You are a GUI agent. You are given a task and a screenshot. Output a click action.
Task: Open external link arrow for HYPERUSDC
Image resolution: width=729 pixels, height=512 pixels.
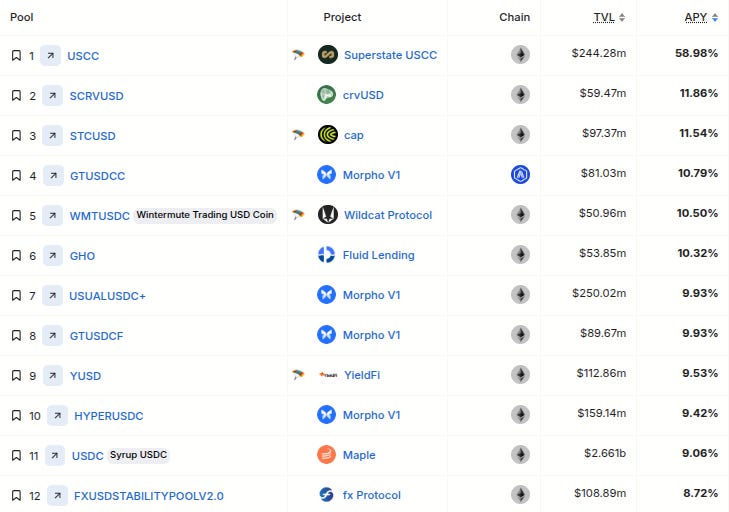click(x=58, y=416)
